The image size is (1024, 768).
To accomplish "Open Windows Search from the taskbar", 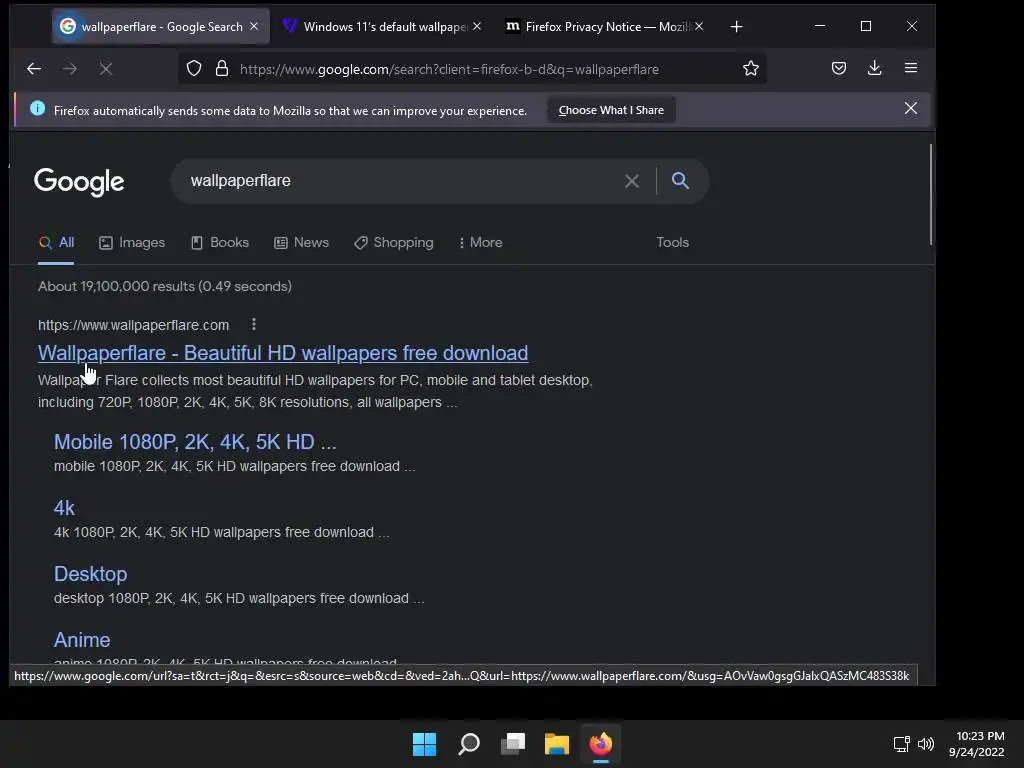I will point(469,744).
